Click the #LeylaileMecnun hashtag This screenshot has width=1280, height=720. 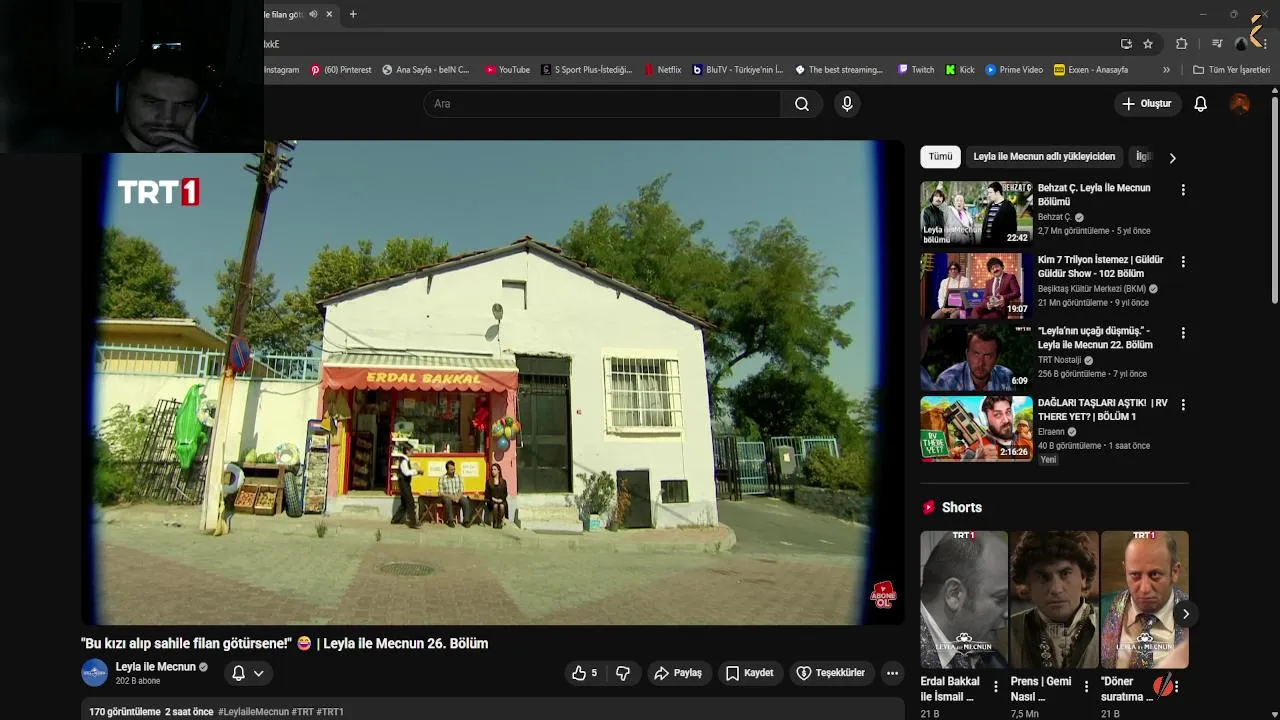(253, 712)
